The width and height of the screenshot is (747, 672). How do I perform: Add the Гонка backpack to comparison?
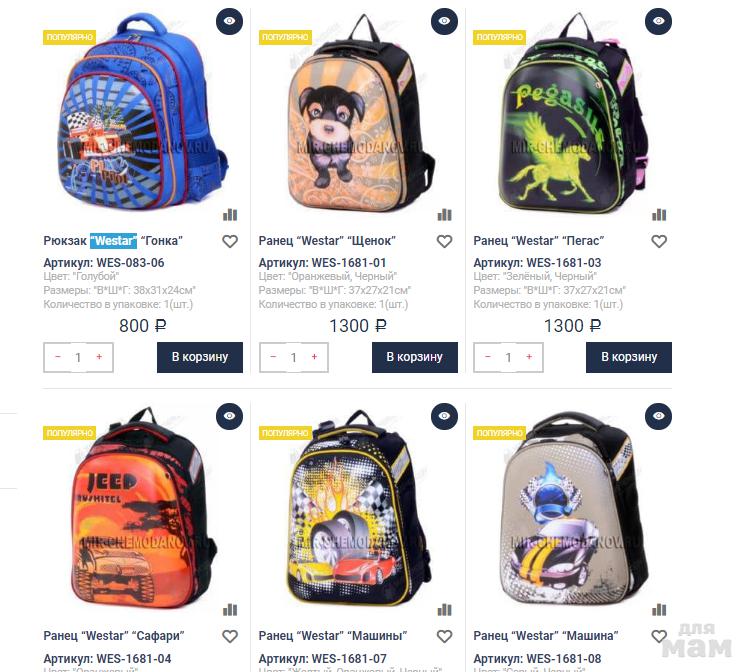230,215
